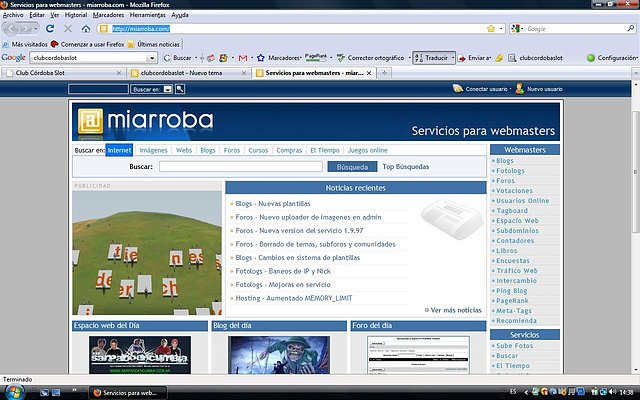Click the Google search engine icon in search box
Screen dimensions: 640x400
pos(516,29)
